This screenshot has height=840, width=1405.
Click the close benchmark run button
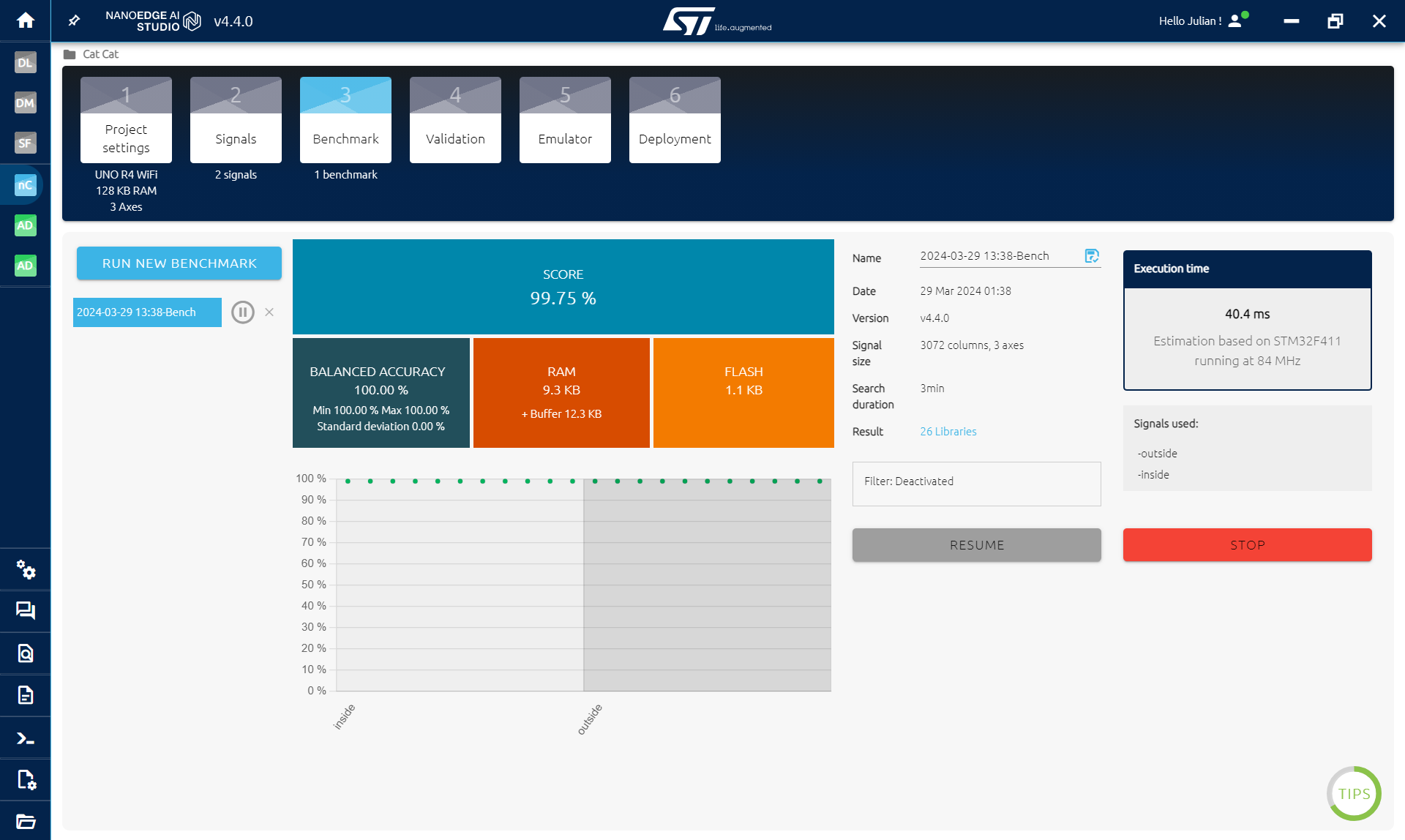tap(269, 312)
